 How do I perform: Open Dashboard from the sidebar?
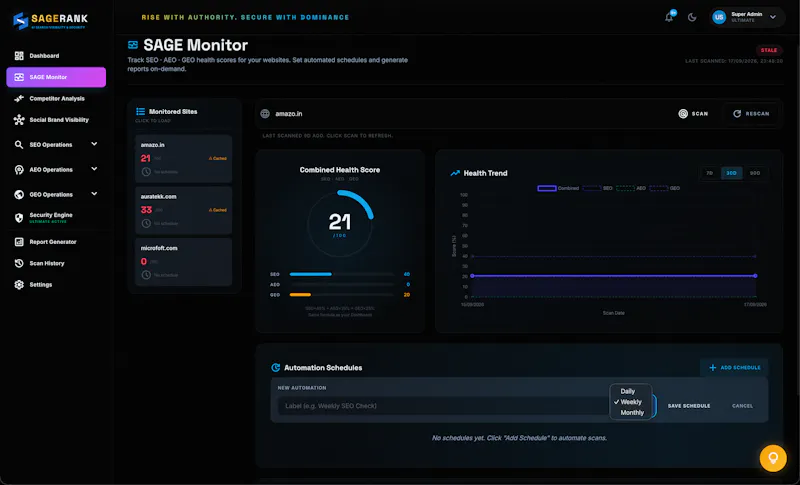pyautogui.click(x=56, y=56)
